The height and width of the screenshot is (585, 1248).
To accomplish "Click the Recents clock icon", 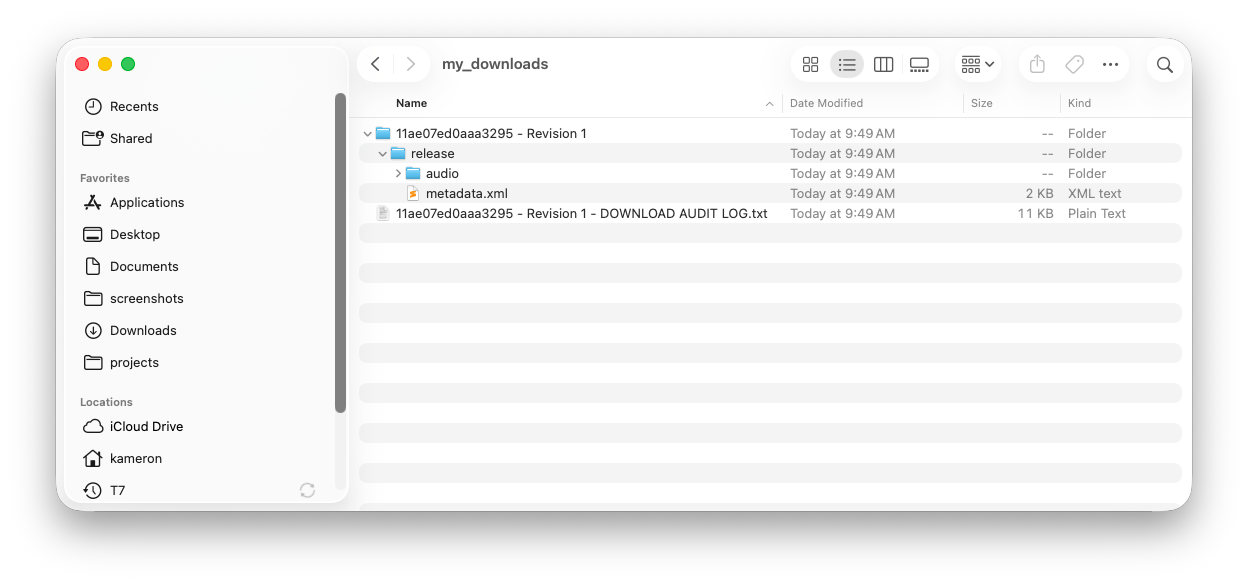I will click(93, 106).
